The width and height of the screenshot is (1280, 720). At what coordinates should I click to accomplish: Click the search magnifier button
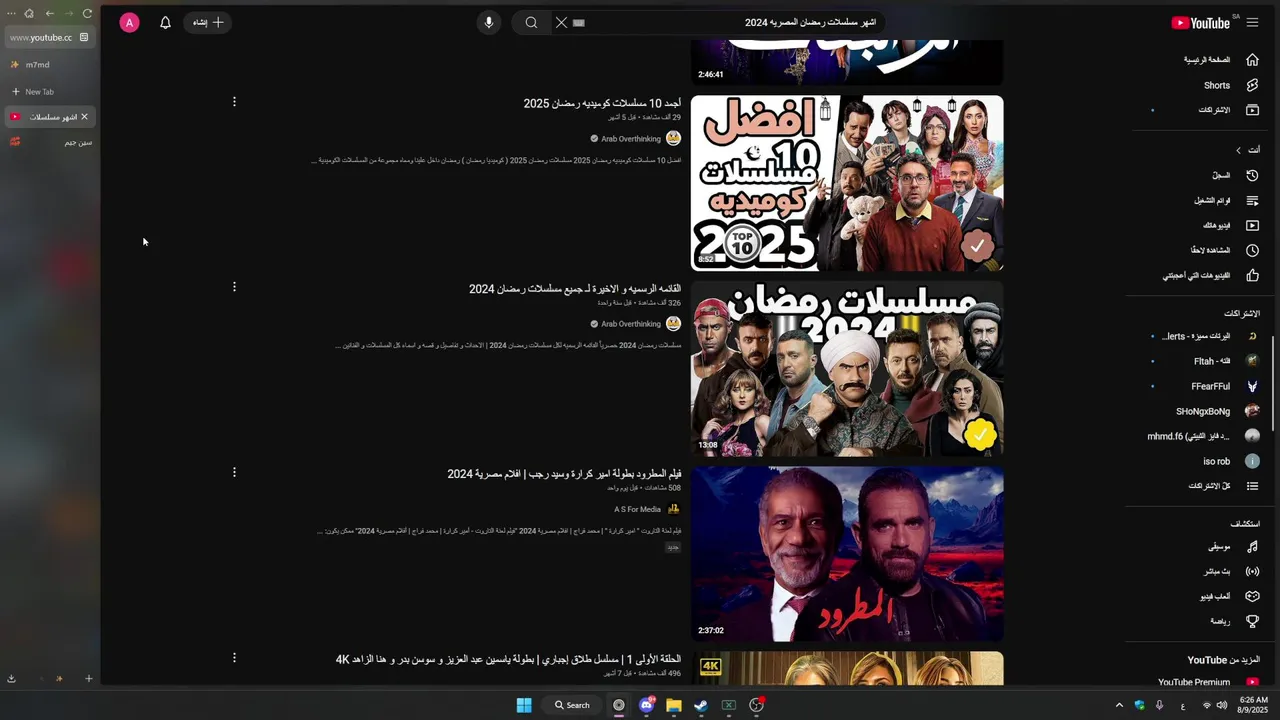(x=531, y=22)
